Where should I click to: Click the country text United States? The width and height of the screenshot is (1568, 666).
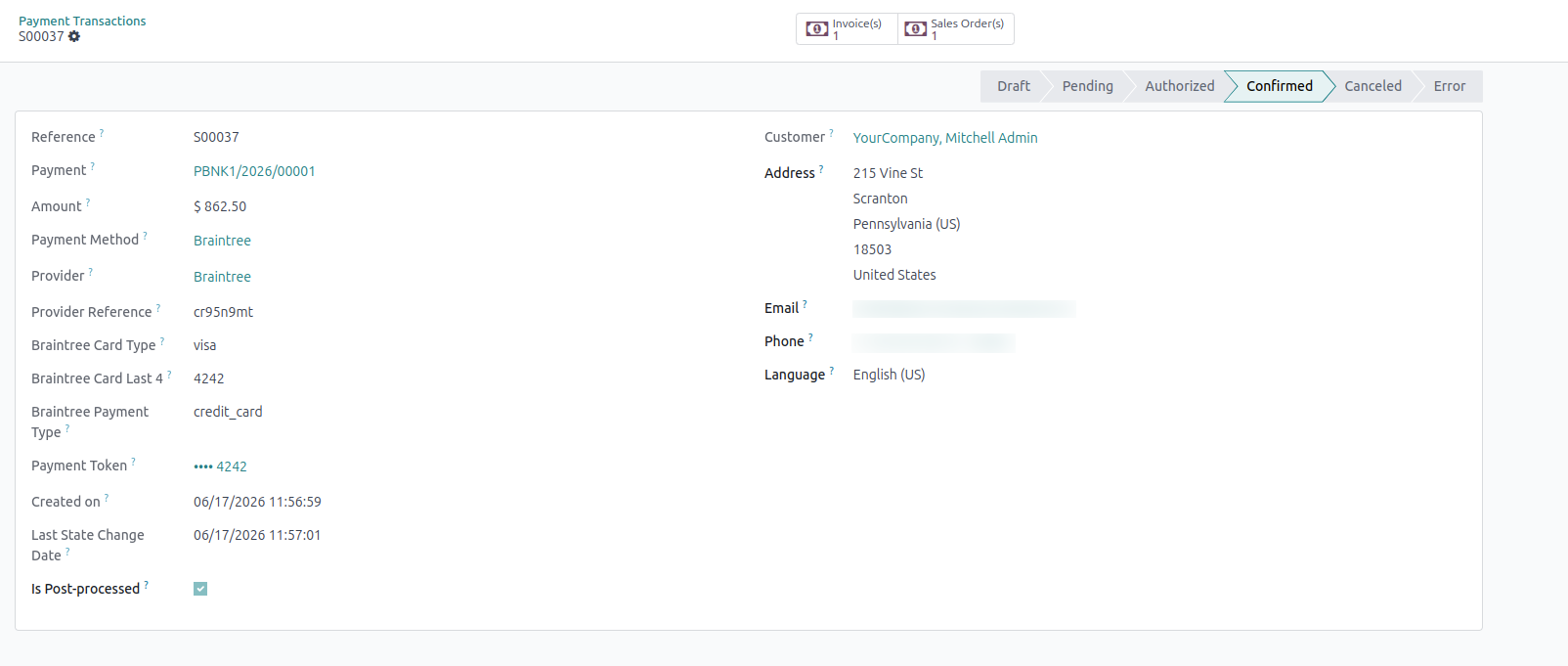pyautogui.click(x=894, y=275)
